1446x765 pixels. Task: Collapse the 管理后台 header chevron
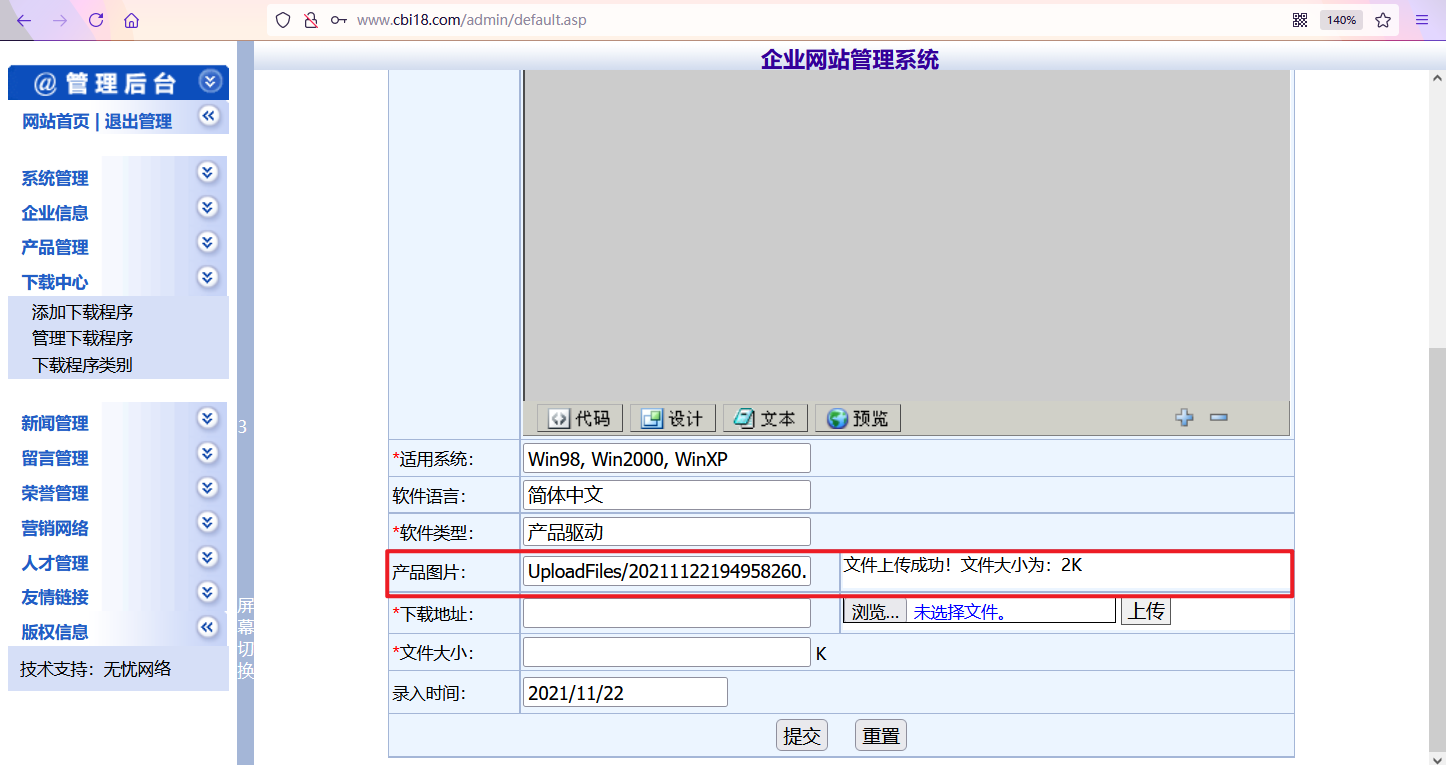pos(209,81)
